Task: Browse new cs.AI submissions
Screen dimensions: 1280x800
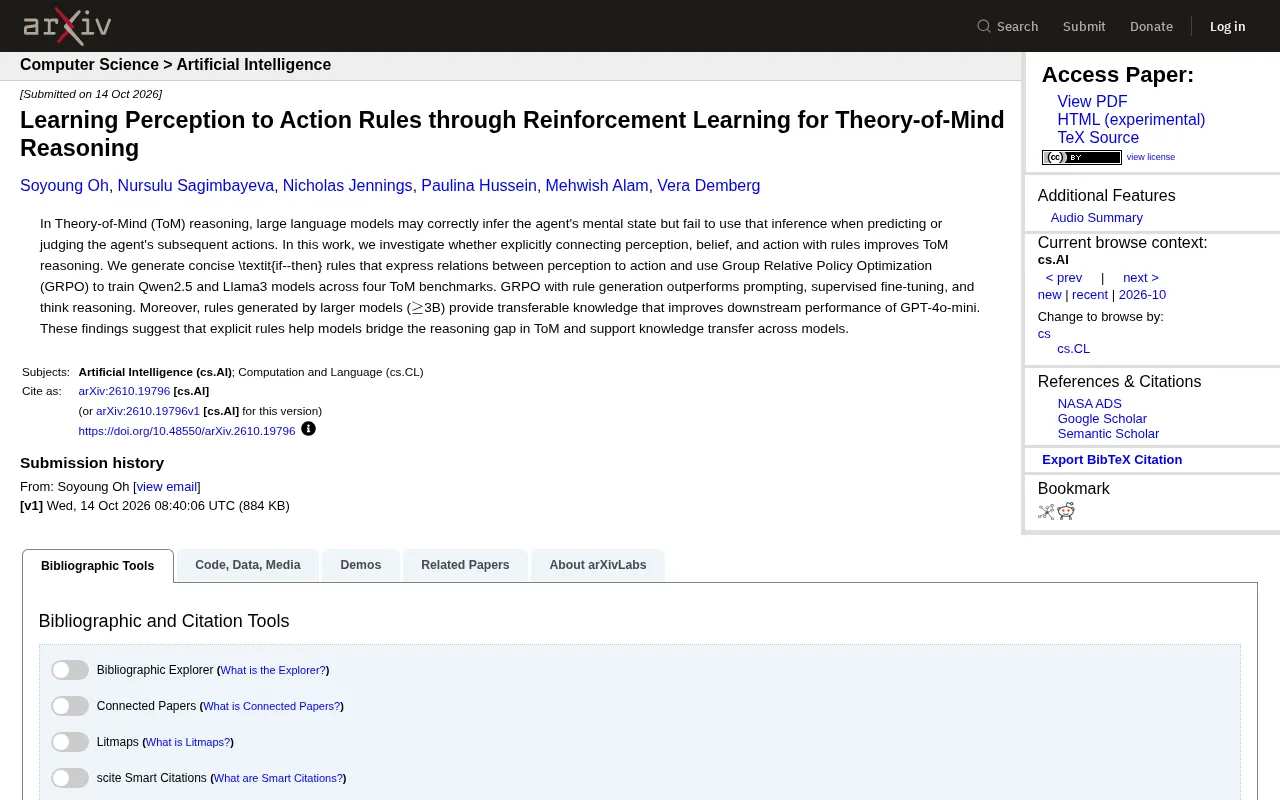Action: click(x=1049, y=295)
